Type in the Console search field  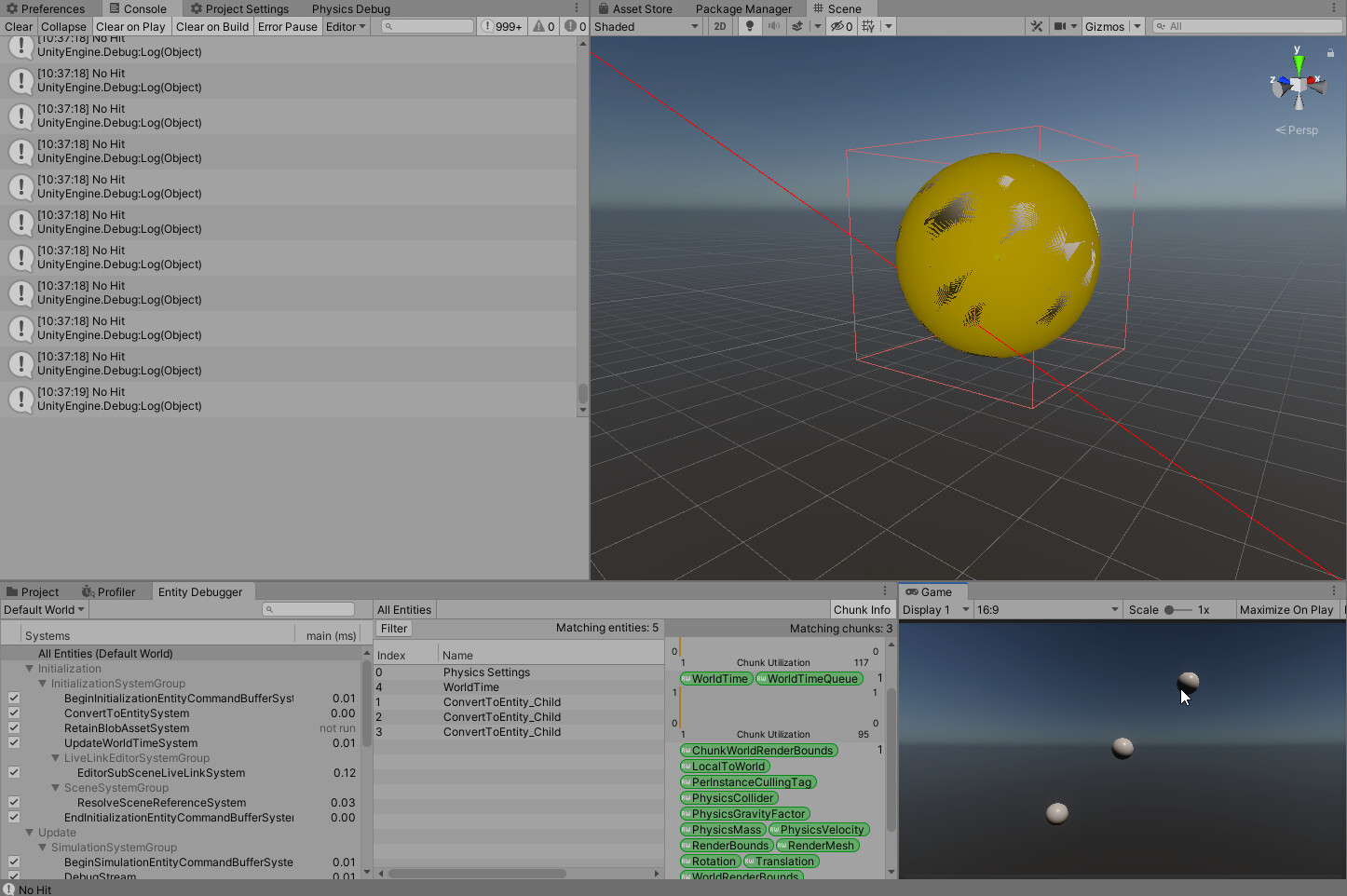point(429,26)
